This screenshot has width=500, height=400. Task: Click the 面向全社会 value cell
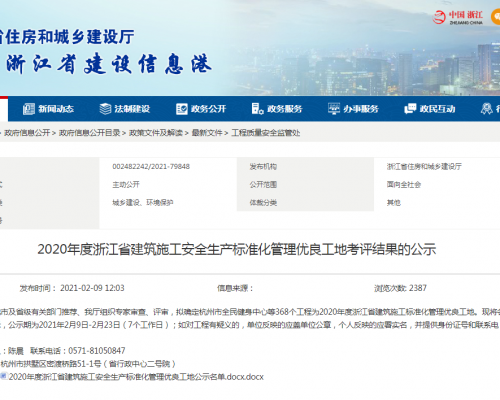tap(404, 184)
